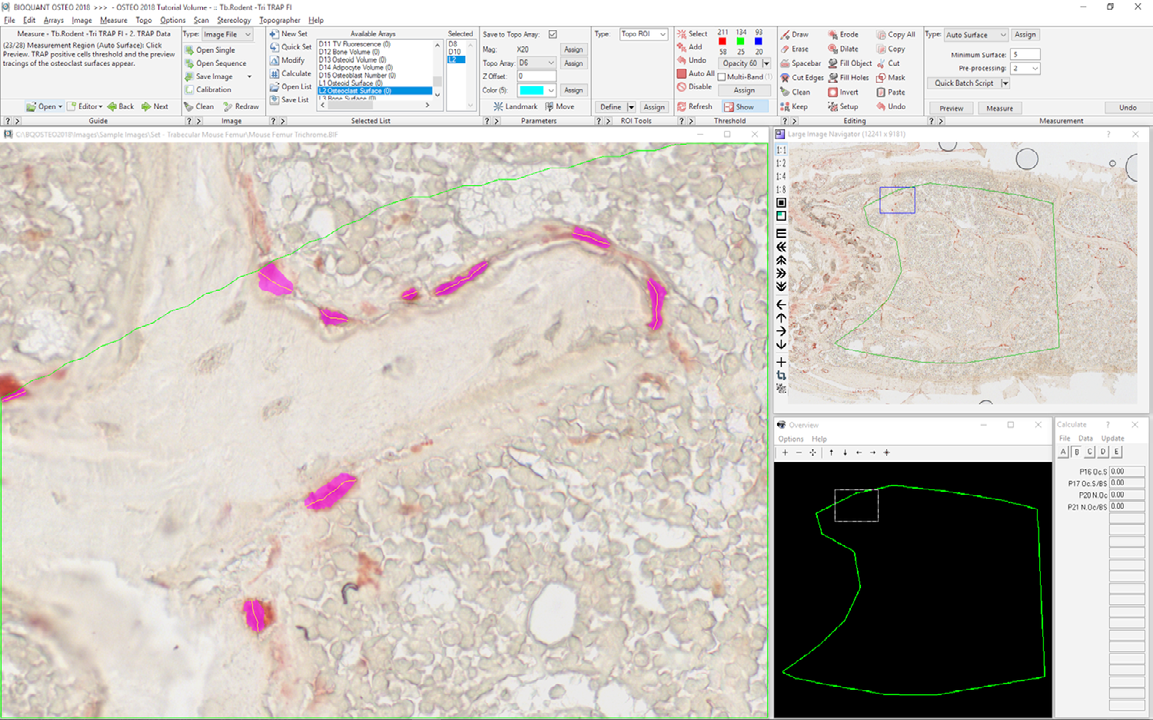This screenshot has height=720, width=1153.
Task: Open the Topographer menu
Action: (279, 20)
